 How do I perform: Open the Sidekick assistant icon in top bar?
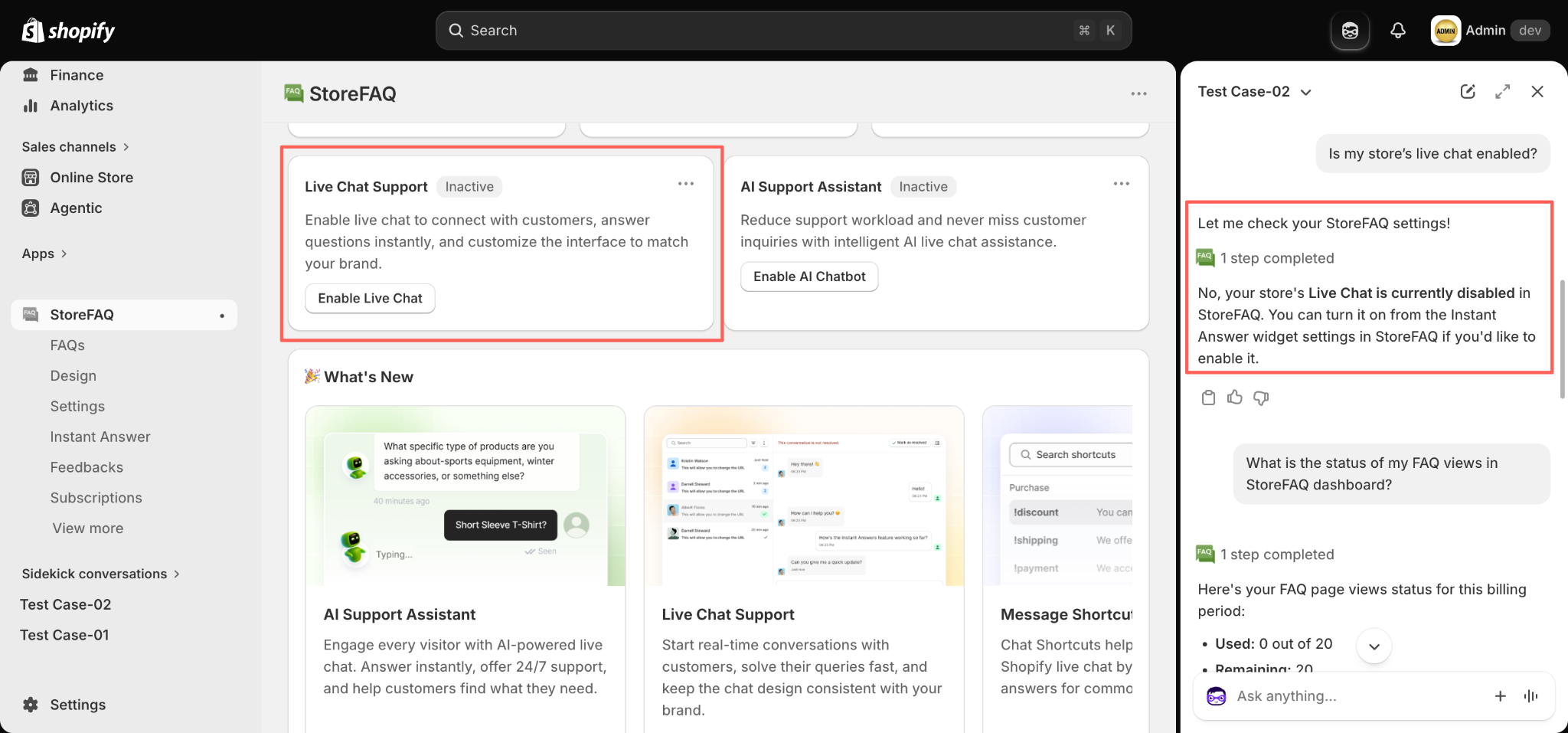1350,31
